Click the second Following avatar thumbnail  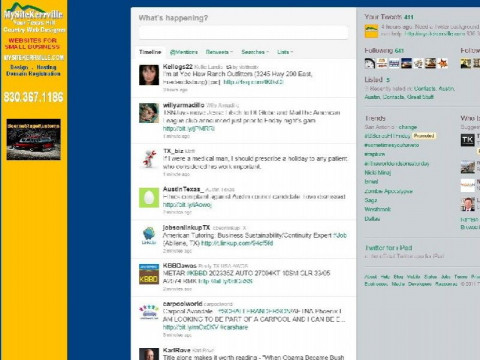coord(382,63)
